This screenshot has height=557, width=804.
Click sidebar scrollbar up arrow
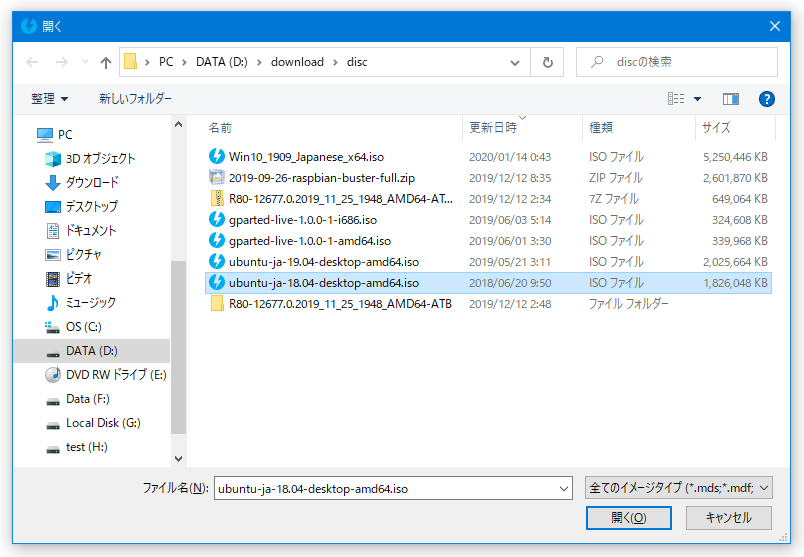pyautogui.click(x=178, y=124)
